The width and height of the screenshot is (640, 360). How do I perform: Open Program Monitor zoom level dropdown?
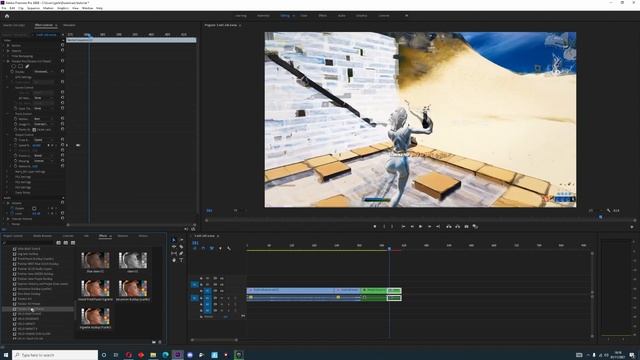(x=238, y=211)
